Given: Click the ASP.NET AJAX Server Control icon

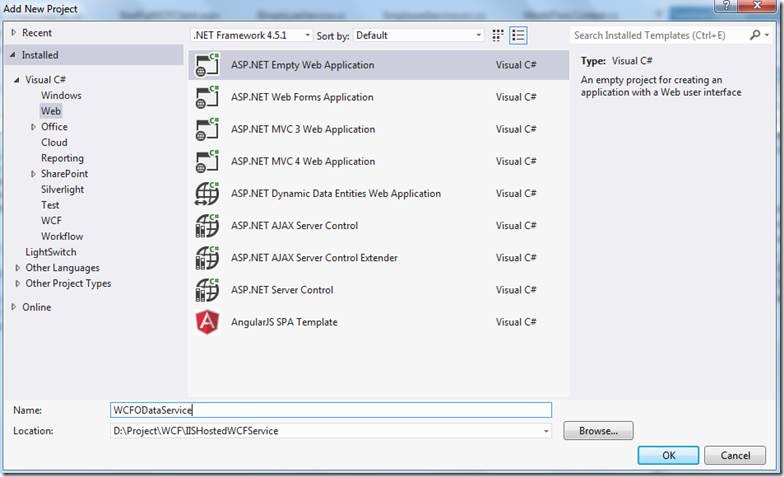Looking at the screenshot, I should click(x=207, y=226).
